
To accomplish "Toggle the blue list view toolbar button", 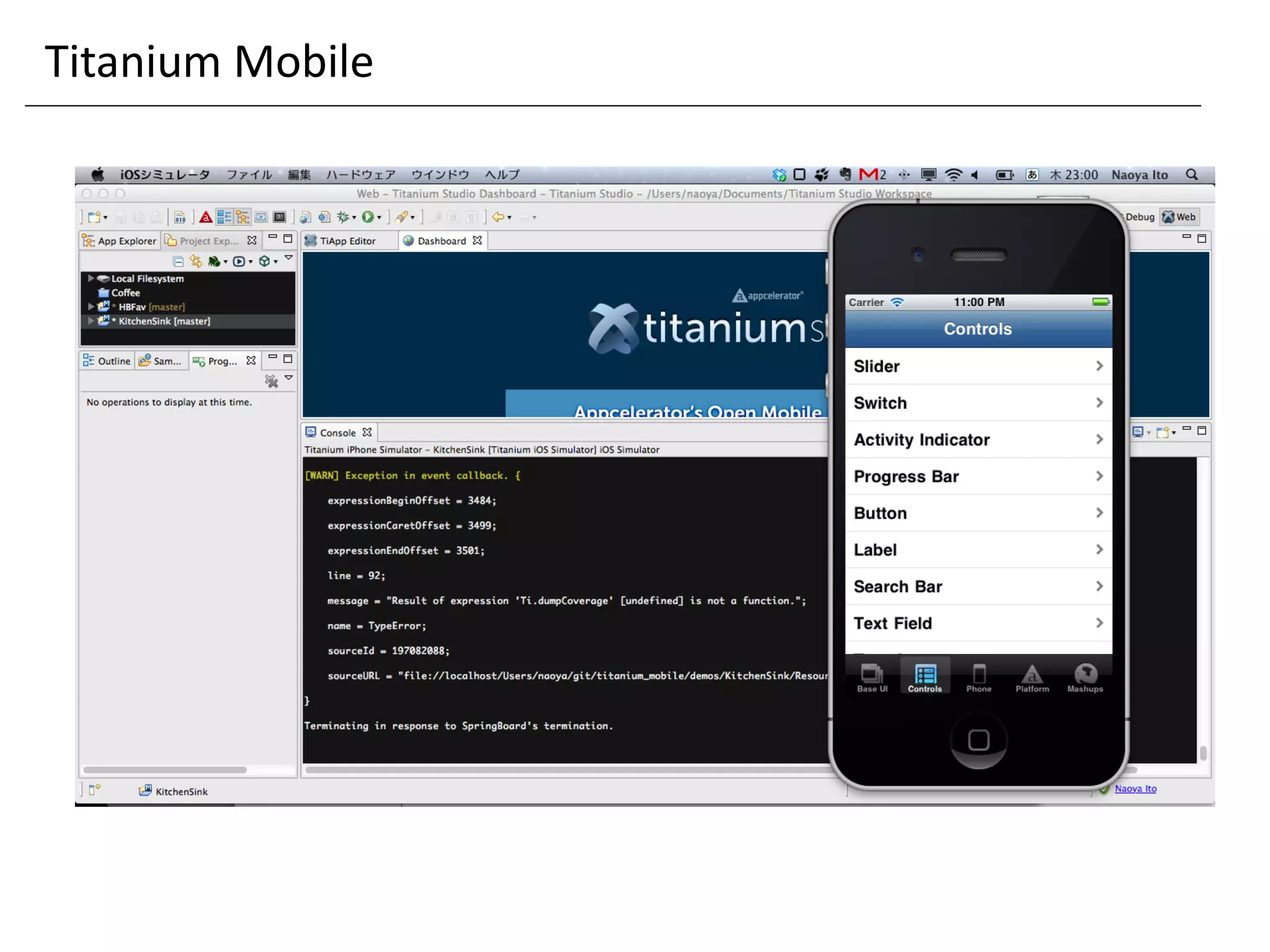I will coord(224,217).
